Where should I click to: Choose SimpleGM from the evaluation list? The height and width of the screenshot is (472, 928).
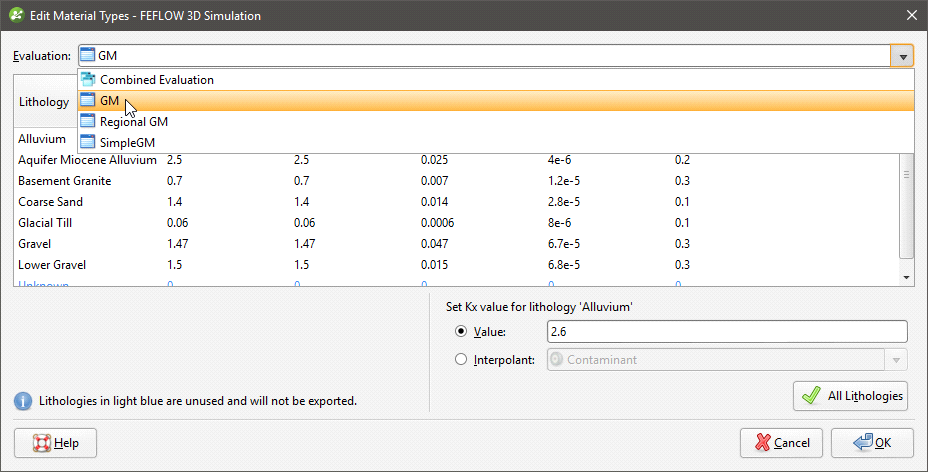pyautogui.click(x=127, y=143)
